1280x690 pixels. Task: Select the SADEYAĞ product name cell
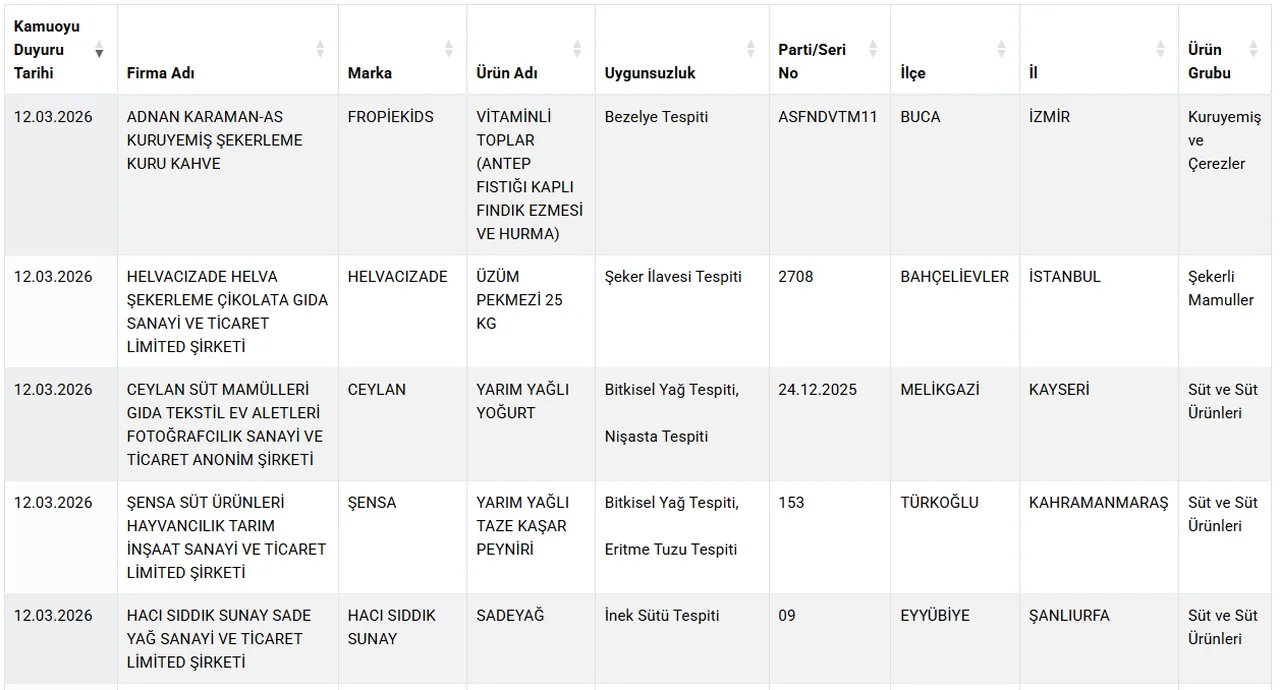point(510,616)
